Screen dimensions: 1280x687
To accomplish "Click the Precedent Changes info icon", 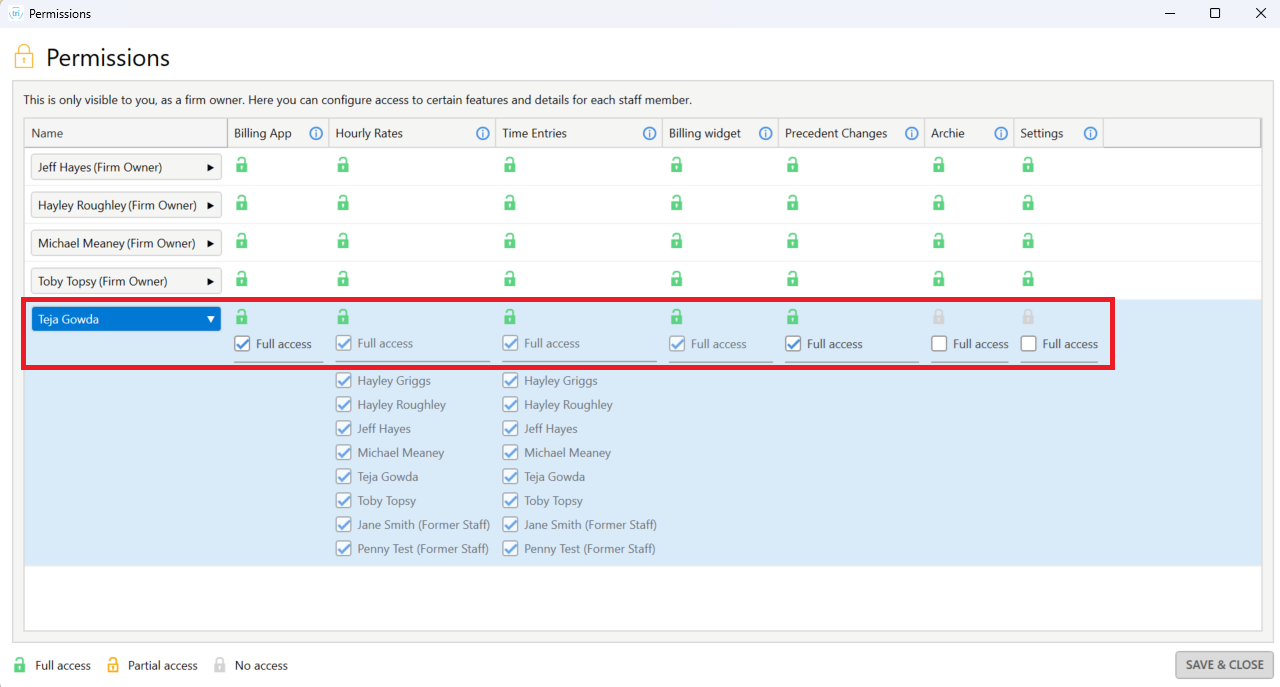I will [x=911, y=133].
